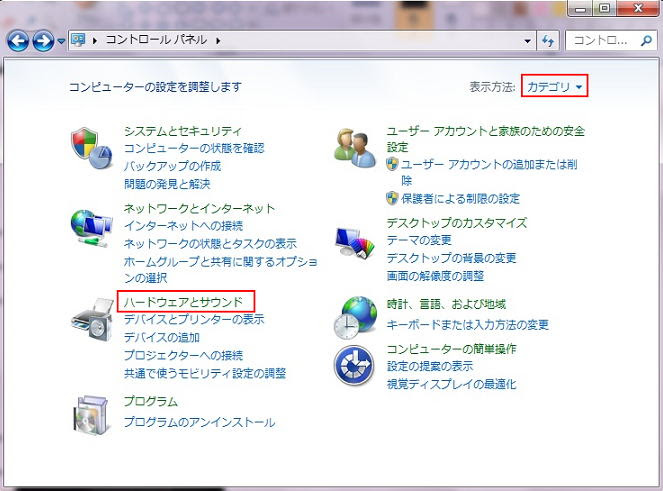Open バックアップの作成 link
Screen dimensions: 663x491
(x=173, y=166)
